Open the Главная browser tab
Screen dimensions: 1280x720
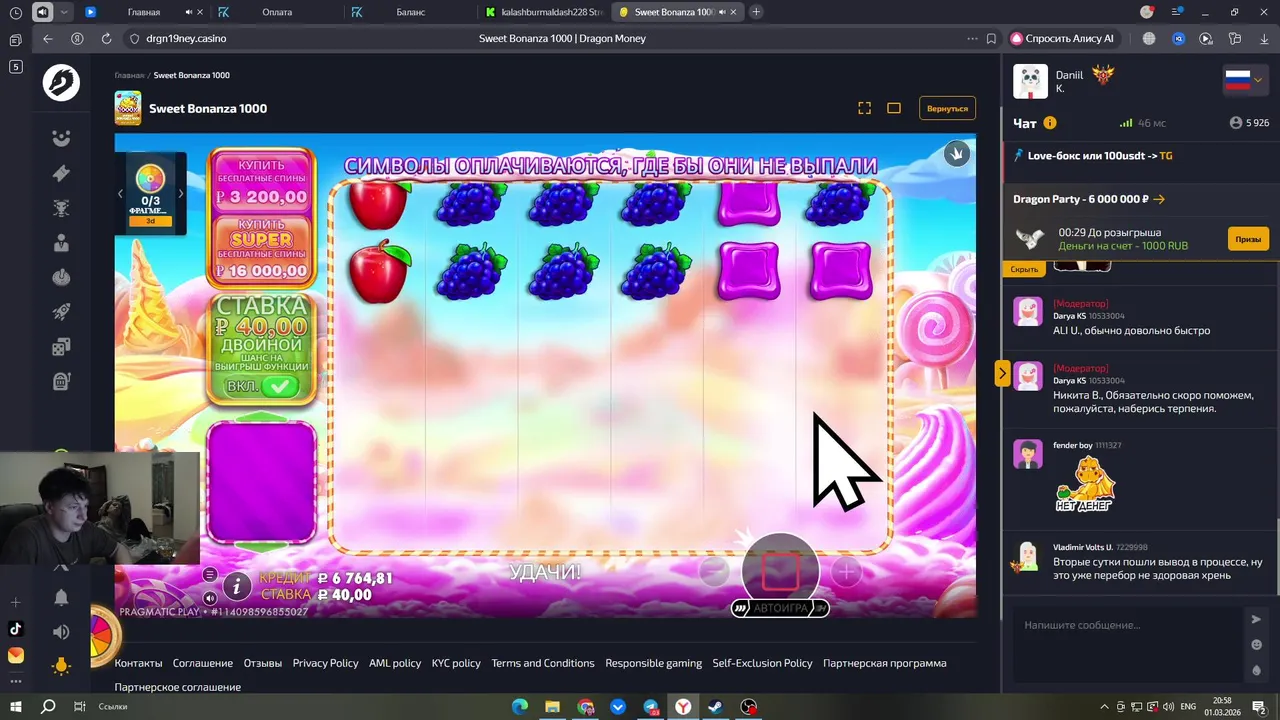(x=144, y=12)
